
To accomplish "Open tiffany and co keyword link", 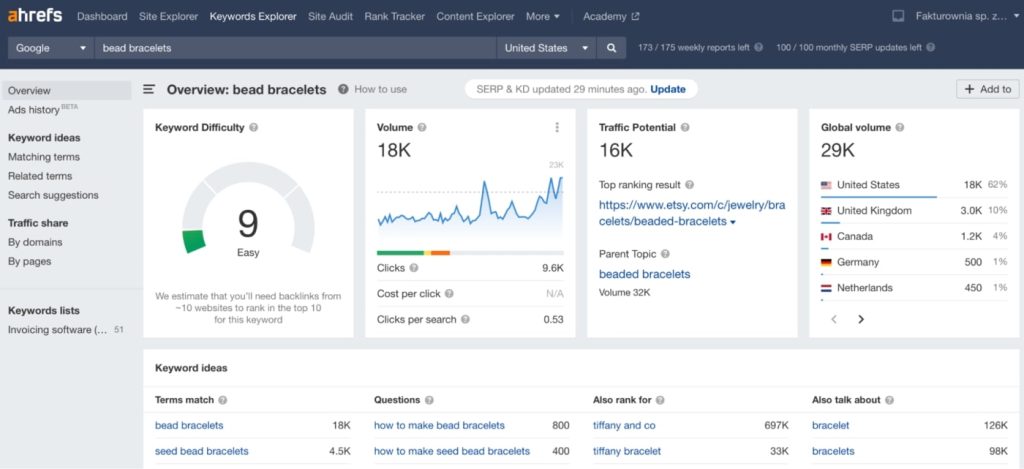I will coord(624,425).
